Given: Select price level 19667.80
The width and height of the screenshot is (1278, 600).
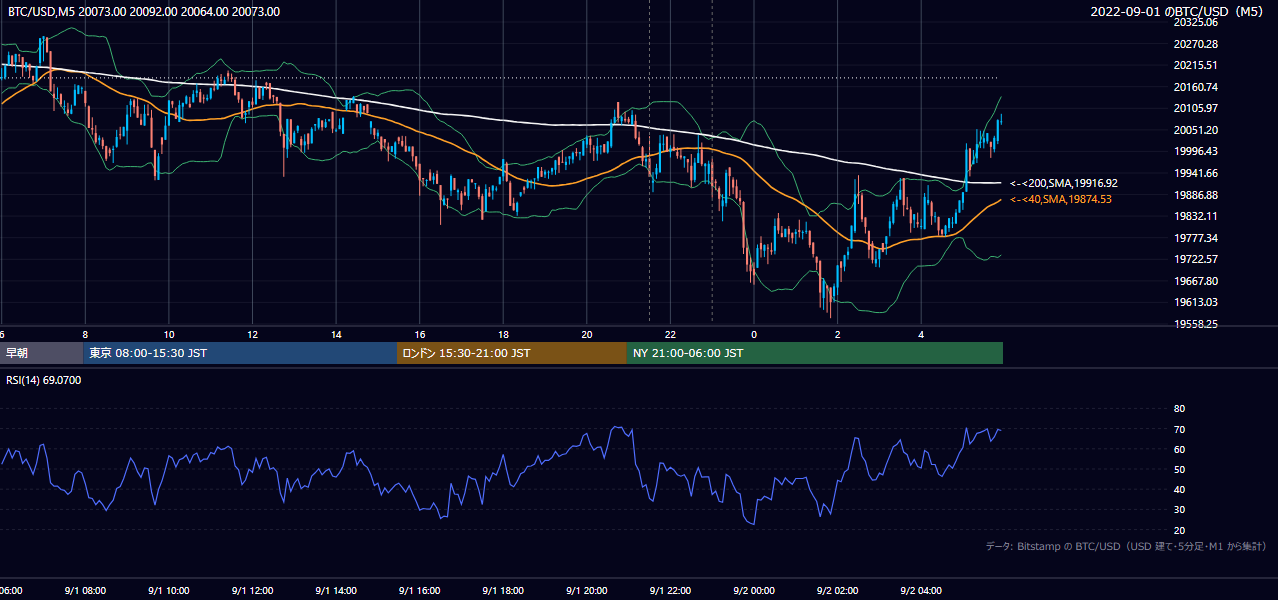Looking at the screenshot, I should pyautogui.click(x=1196, y=281).
